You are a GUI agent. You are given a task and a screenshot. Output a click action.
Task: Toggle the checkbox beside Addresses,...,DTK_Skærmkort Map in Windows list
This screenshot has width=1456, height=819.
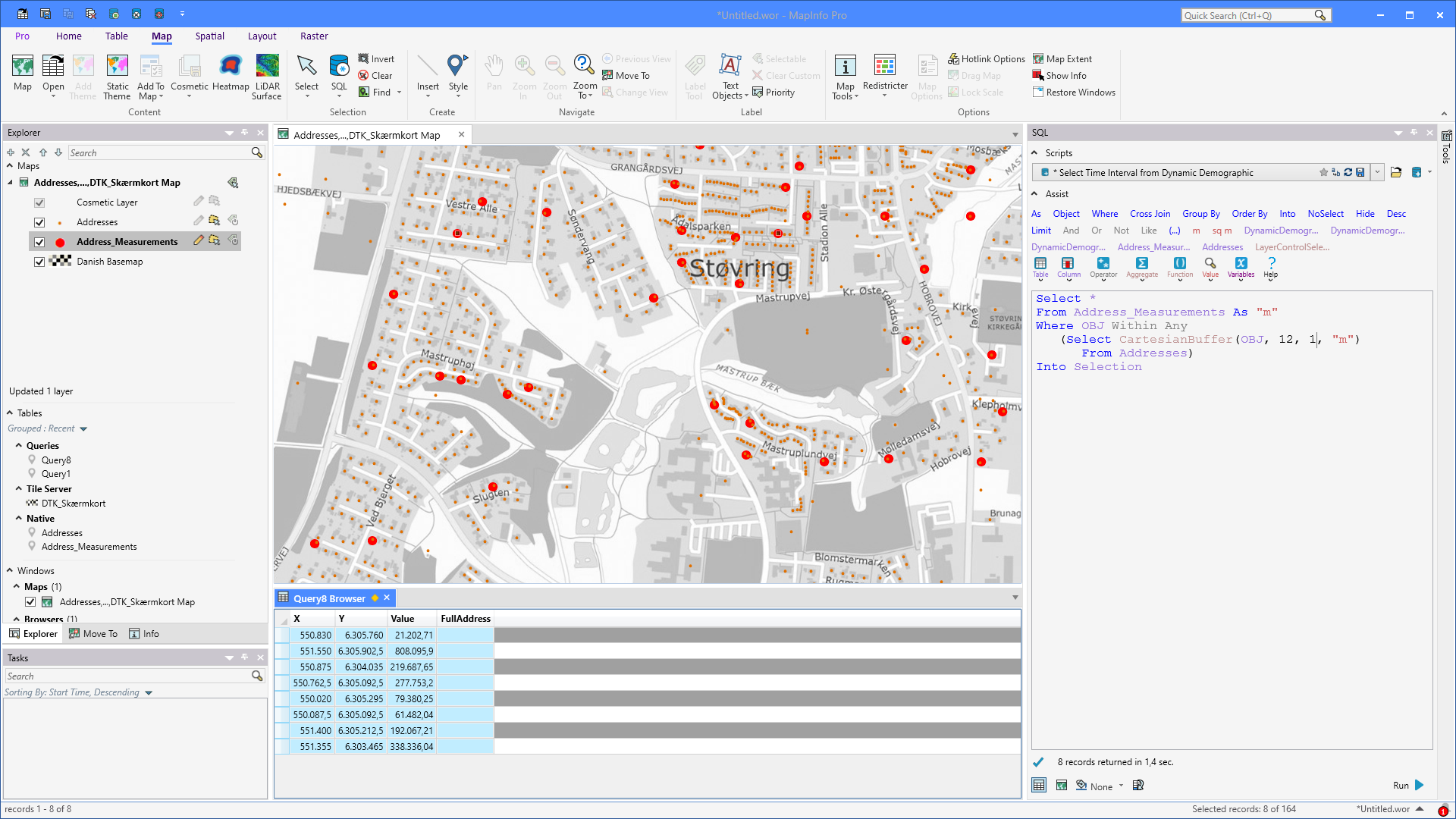tap(30, 602)
